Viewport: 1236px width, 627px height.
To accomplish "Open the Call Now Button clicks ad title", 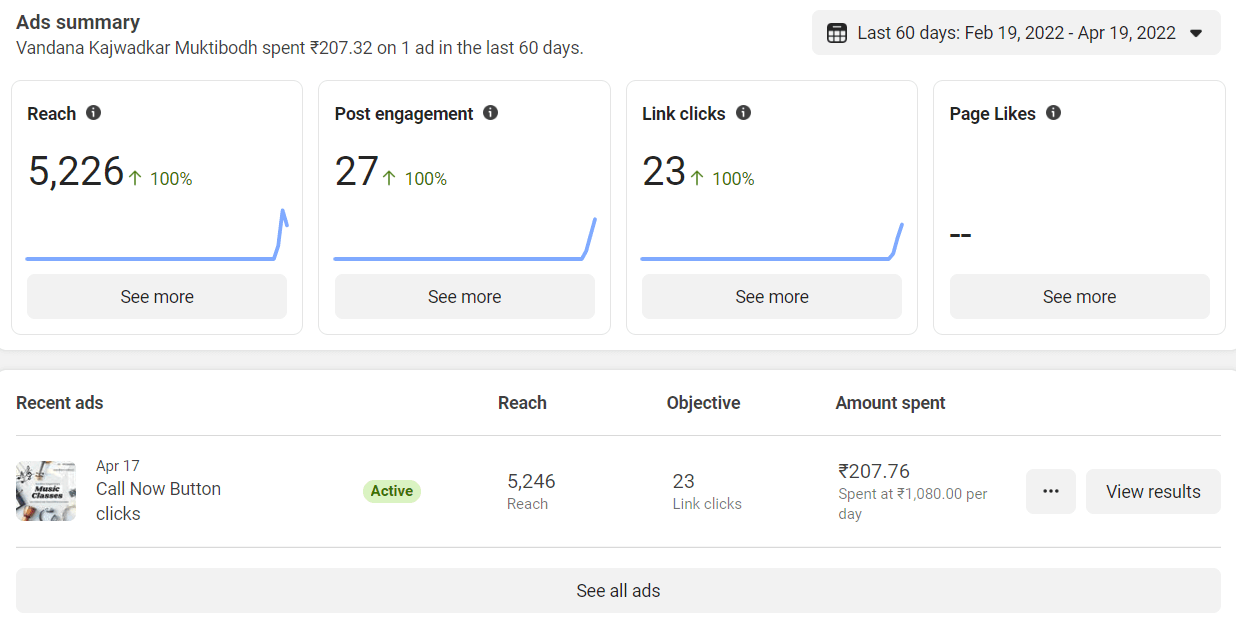I will point(158,500).
